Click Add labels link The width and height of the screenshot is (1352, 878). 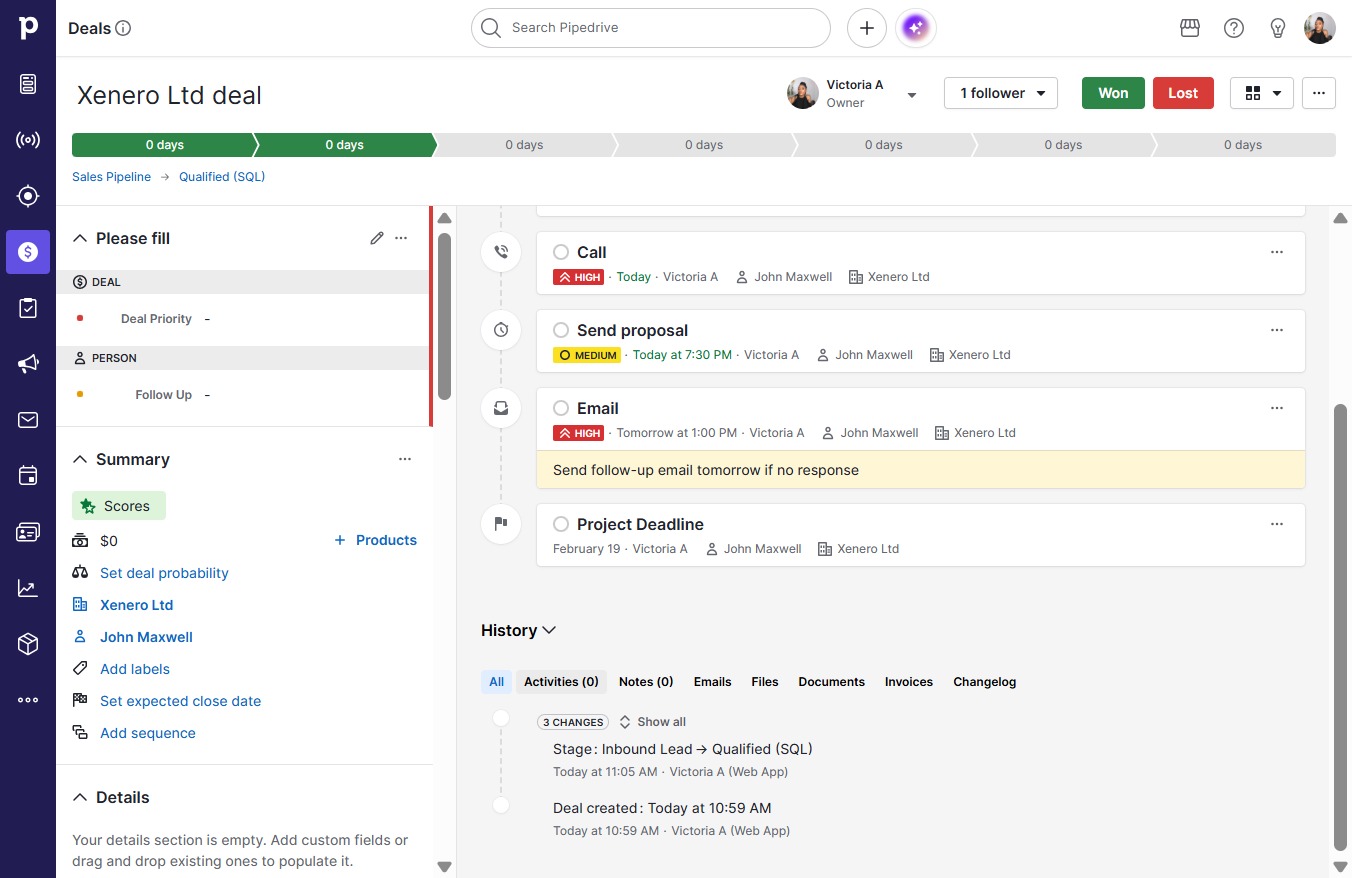click(135, 669)
